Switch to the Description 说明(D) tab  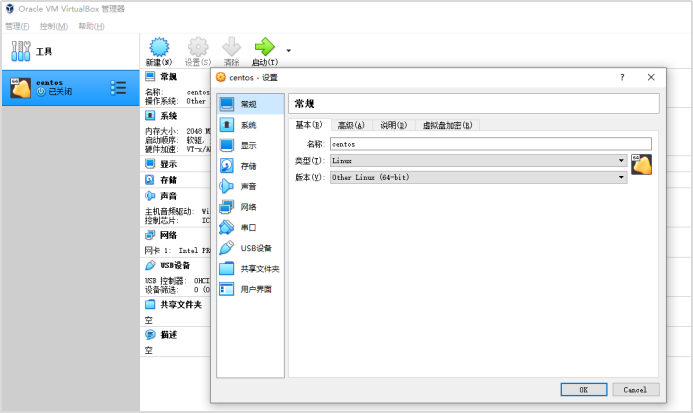[393, 126]
